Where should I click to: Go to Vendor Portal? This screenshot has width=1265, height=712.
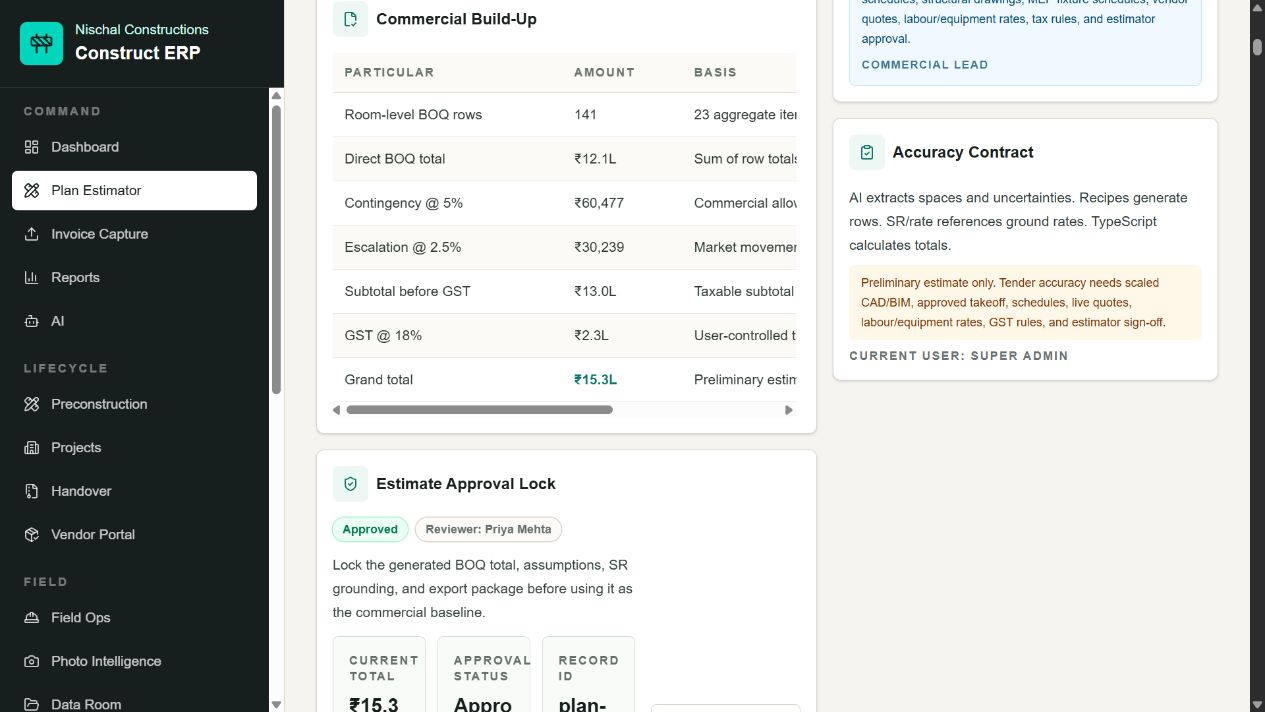pos(134,534)
